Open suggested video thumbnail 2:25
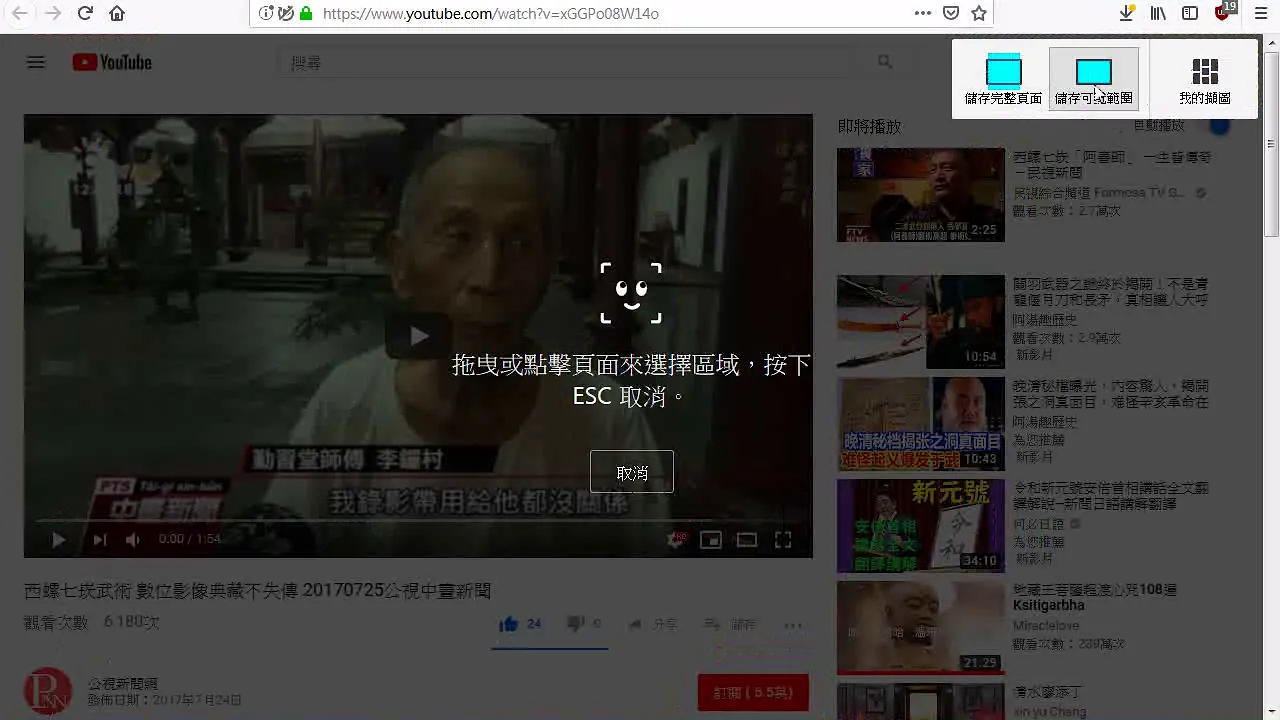Image resolution: width=1280 pixels, height=720 pixels. (x=920, y=195)
